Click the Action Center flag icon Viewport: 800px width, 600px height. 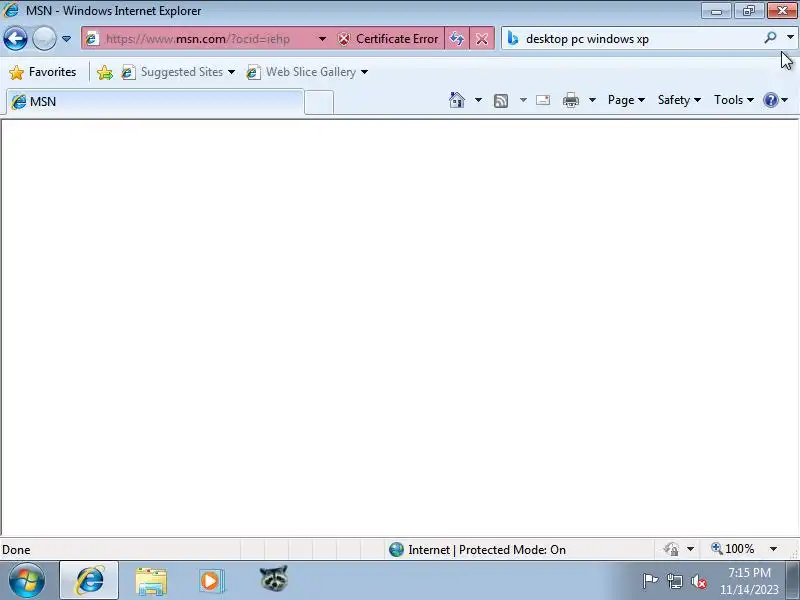[650, 581]
